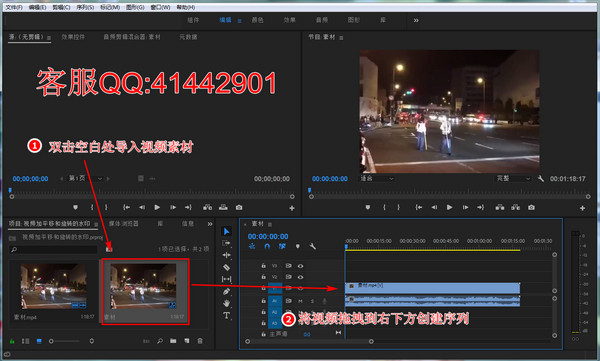Screen dimensions: 600x361
Task: Select the Selection arrow tool
Action: pyautogui.click(x=226, y=232)
